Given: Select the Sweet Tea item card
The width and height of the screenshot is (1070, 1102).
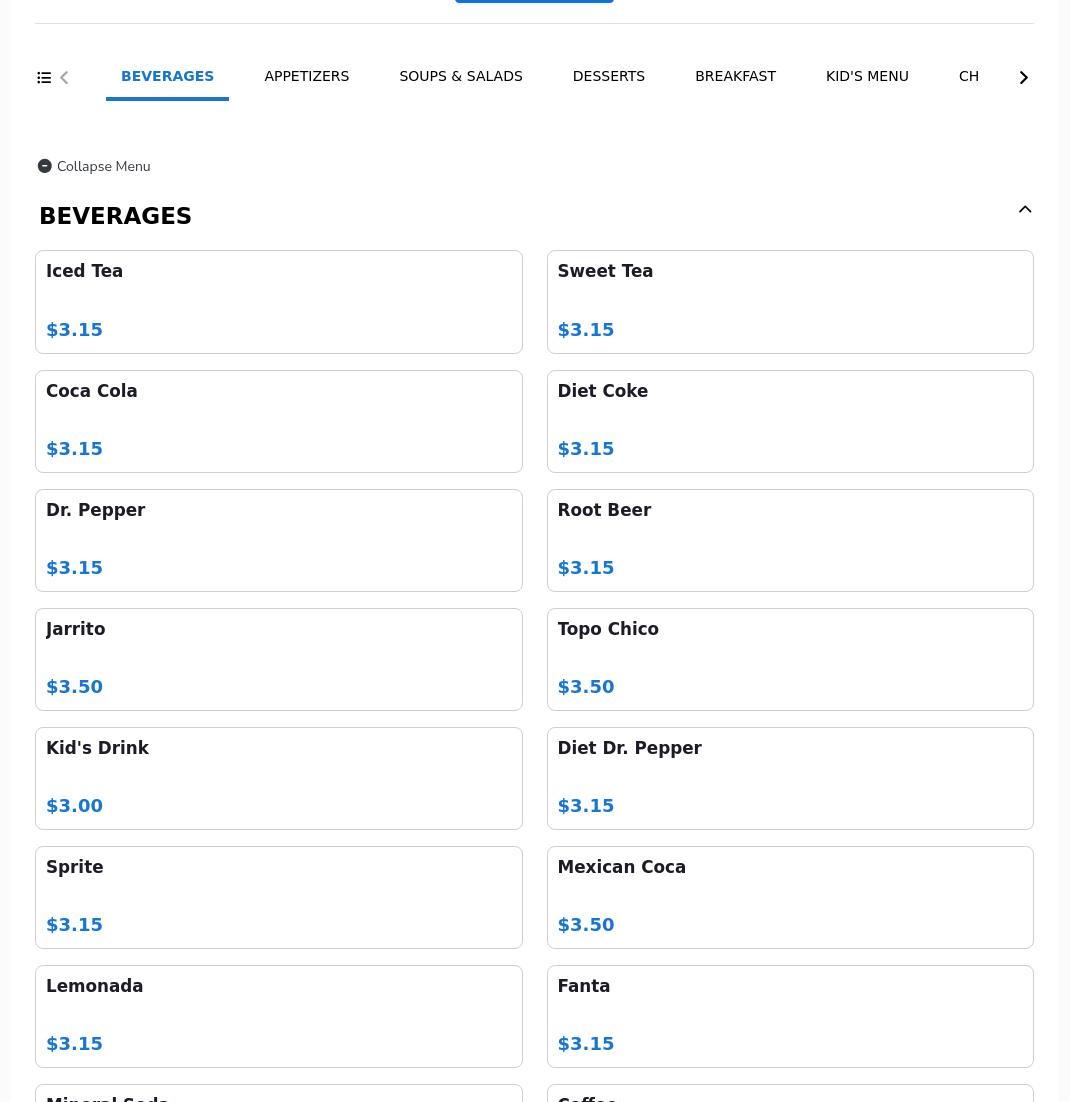Looking at the screenshot, I should 790,302.
